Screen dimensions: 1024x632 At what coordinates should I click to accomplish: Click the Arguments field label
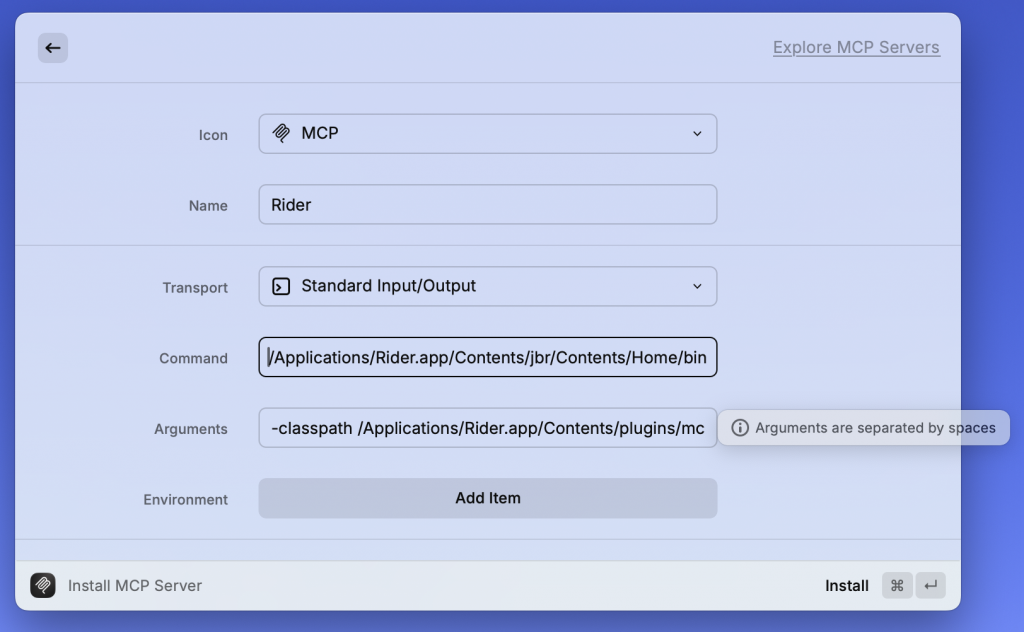tap(191, 429)
